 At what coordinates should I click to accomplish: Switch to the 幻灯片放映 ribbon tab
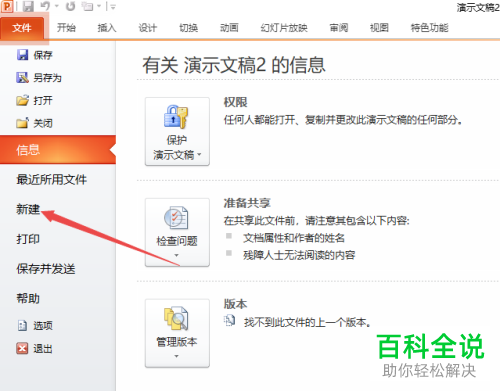(284, 28)
